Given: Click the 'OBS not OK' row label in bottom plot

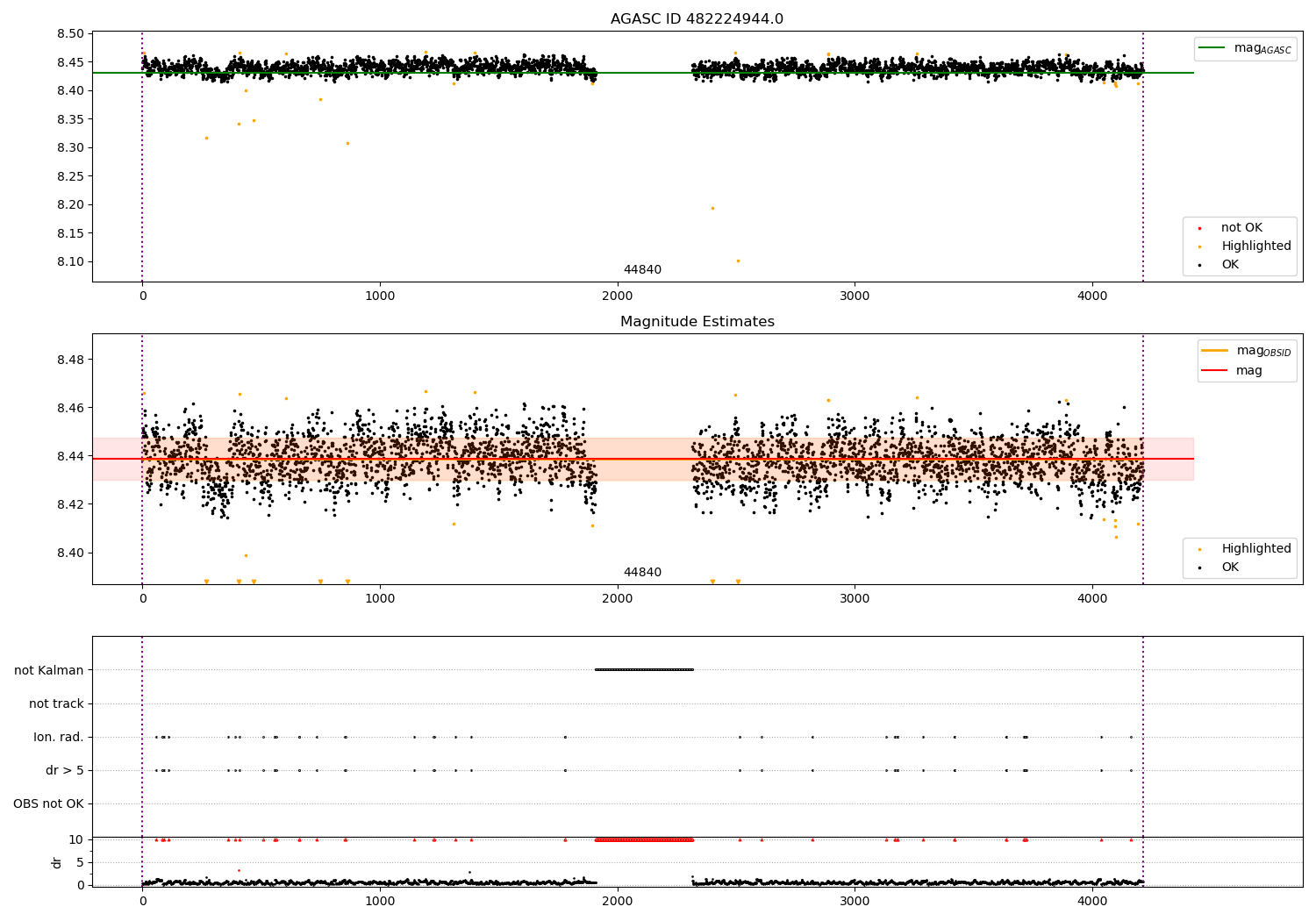Looking at the screenshot, I should click(x=49, y=804).
